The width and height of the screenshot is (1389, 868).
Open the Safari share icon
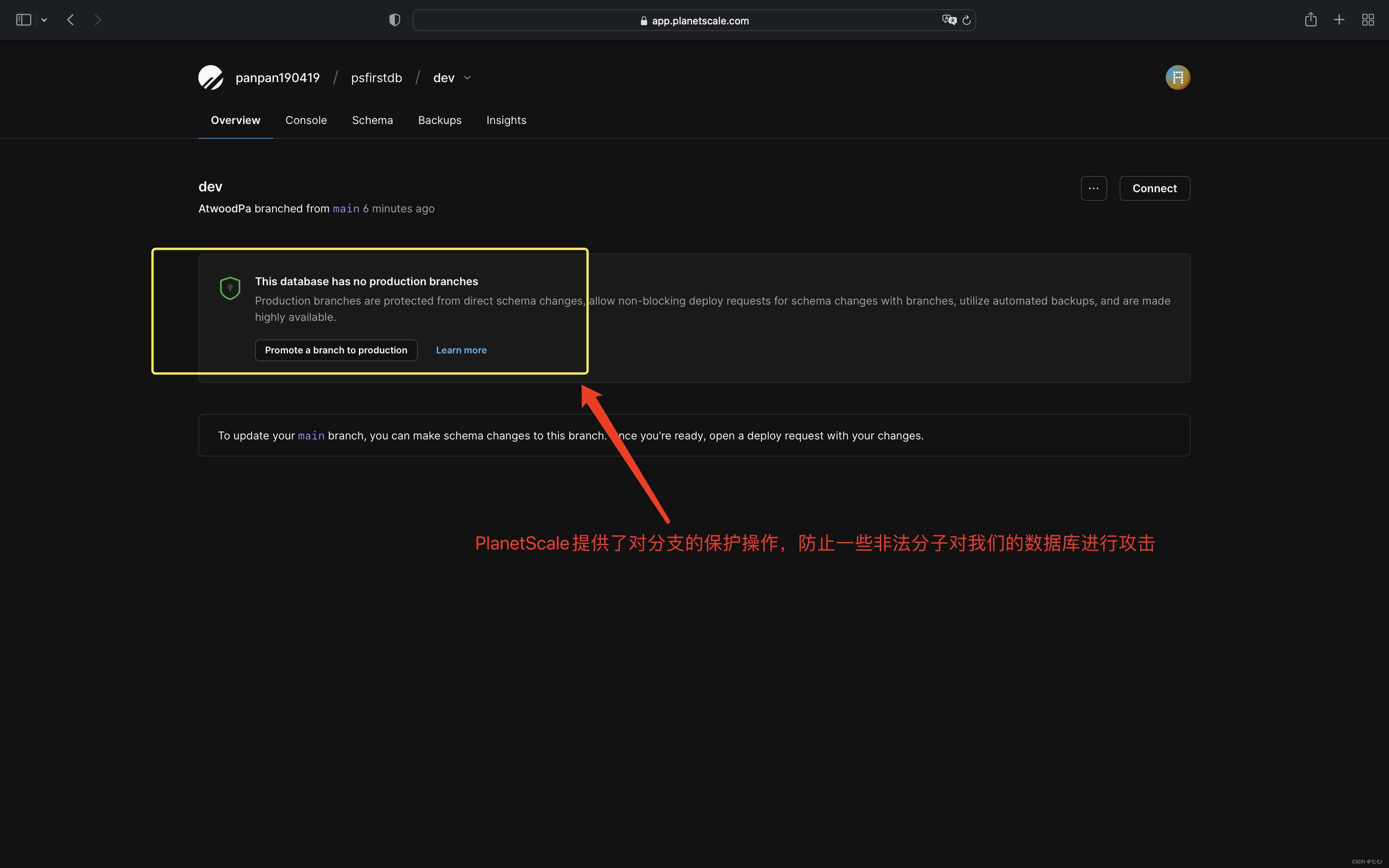1310,19
